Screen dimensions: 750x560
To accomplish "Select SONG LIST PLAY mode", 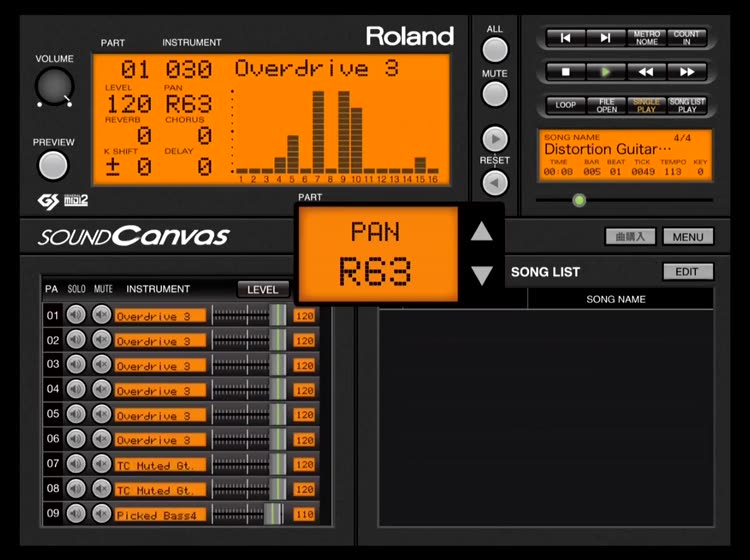I will pos(686,105).
